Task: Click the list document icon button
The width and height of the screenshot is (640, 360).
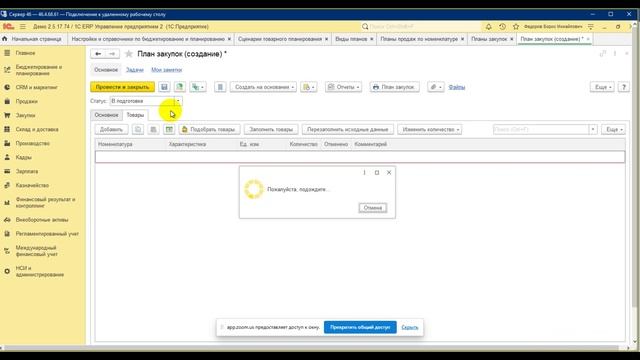Action: click(x=220, y=87)
